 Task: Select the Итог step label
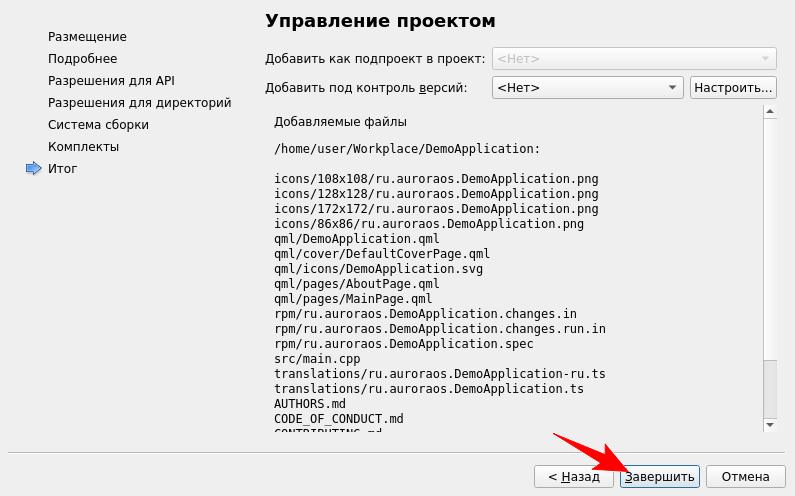(62, 168)
